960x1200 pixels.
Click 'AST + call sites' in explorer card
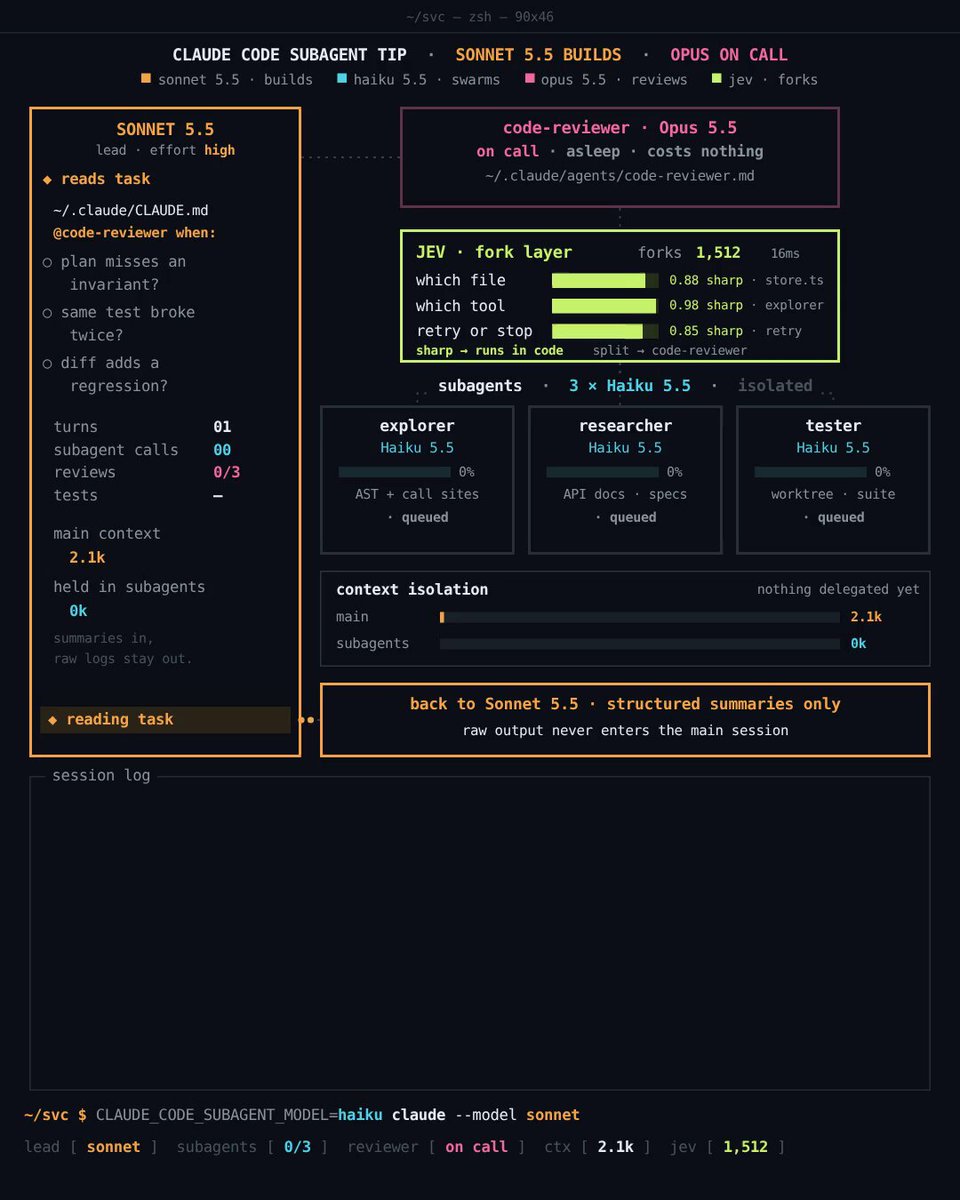(417, 494)
